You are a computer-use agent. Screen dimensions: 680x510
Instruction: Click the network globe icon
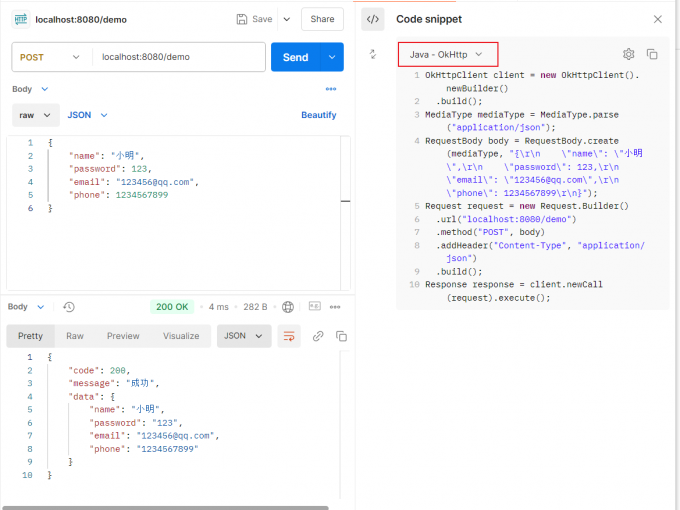pos(288,307)
